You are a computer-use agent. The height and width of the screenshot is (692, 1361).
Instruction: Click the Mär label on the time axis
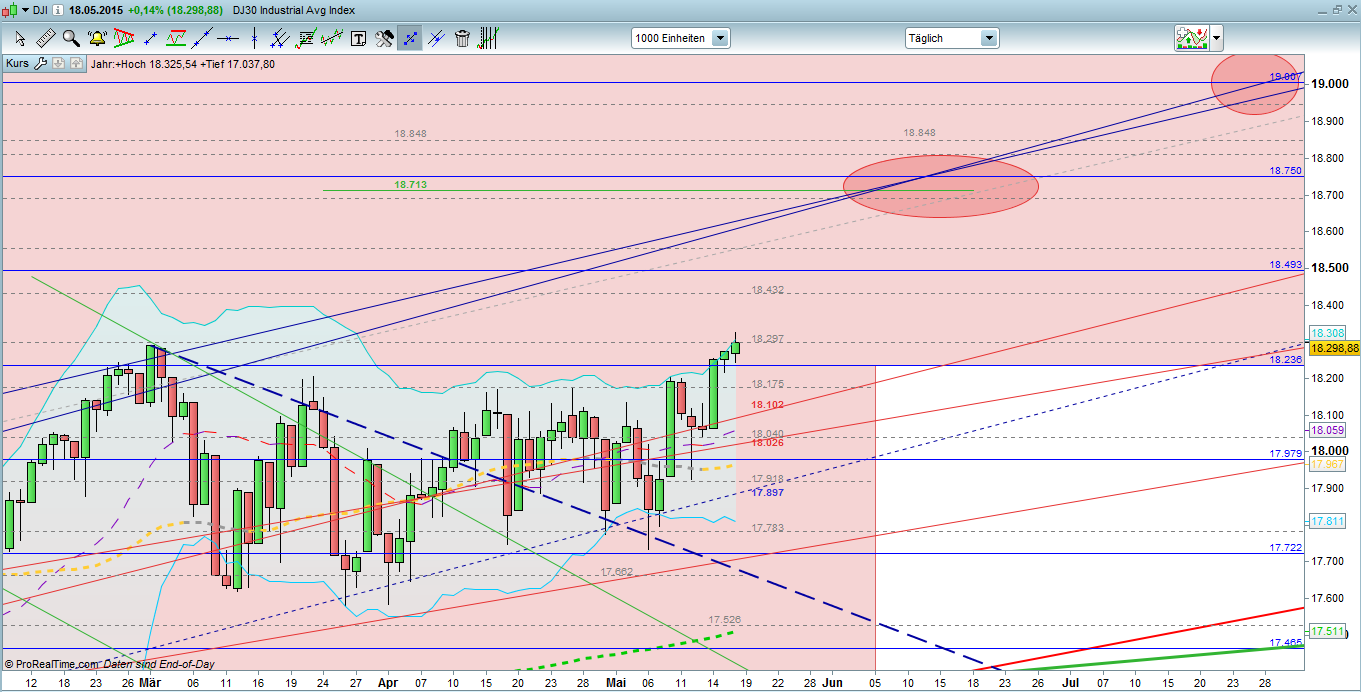coord(150,681)
